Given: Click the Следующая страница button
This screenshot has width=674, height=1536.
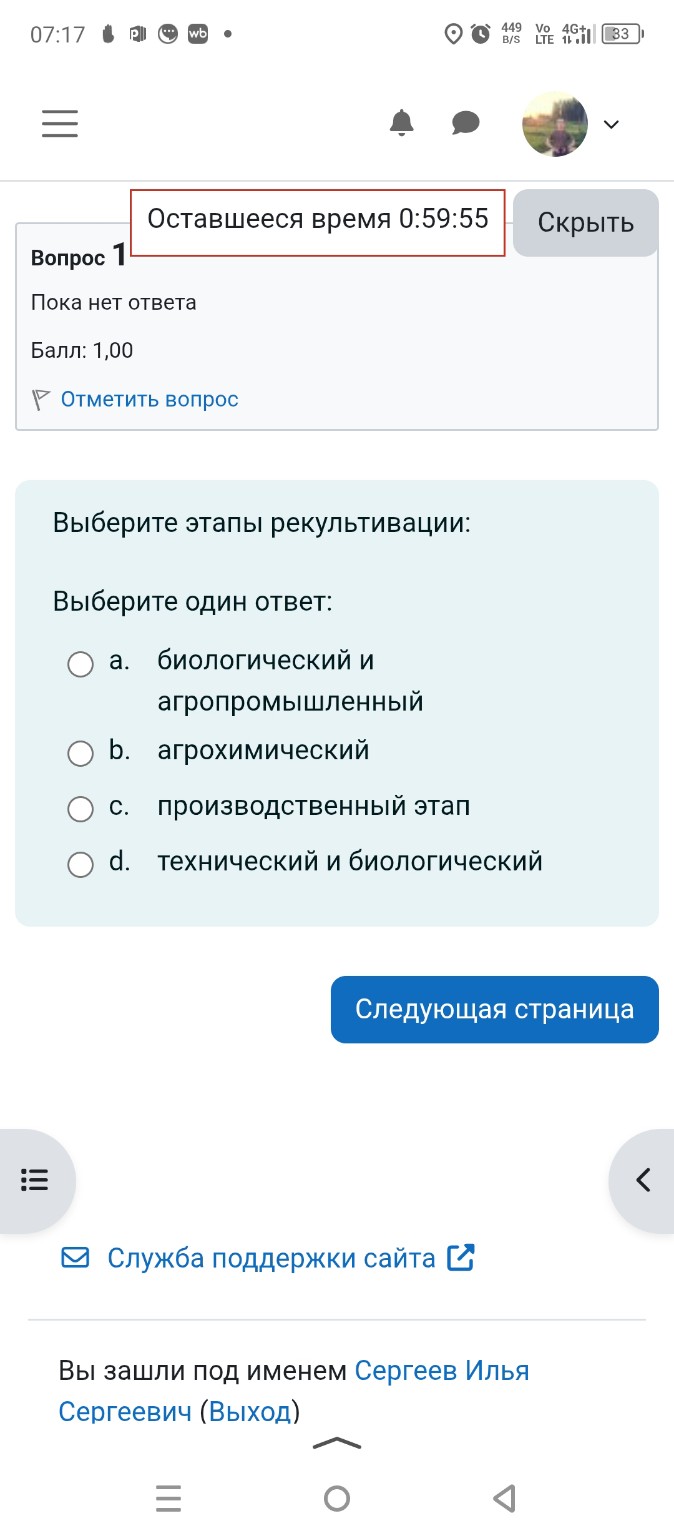Looking at the screenshot, I should click(494, 1009).
